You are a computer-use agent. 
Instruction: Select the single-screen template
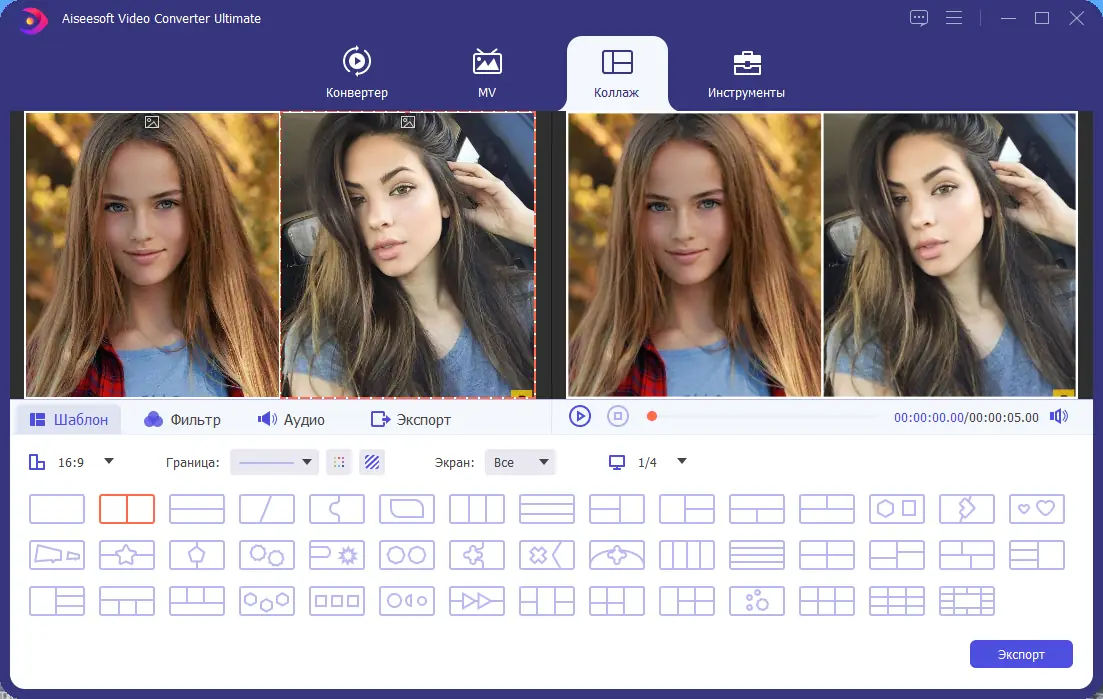click(57, 508)
